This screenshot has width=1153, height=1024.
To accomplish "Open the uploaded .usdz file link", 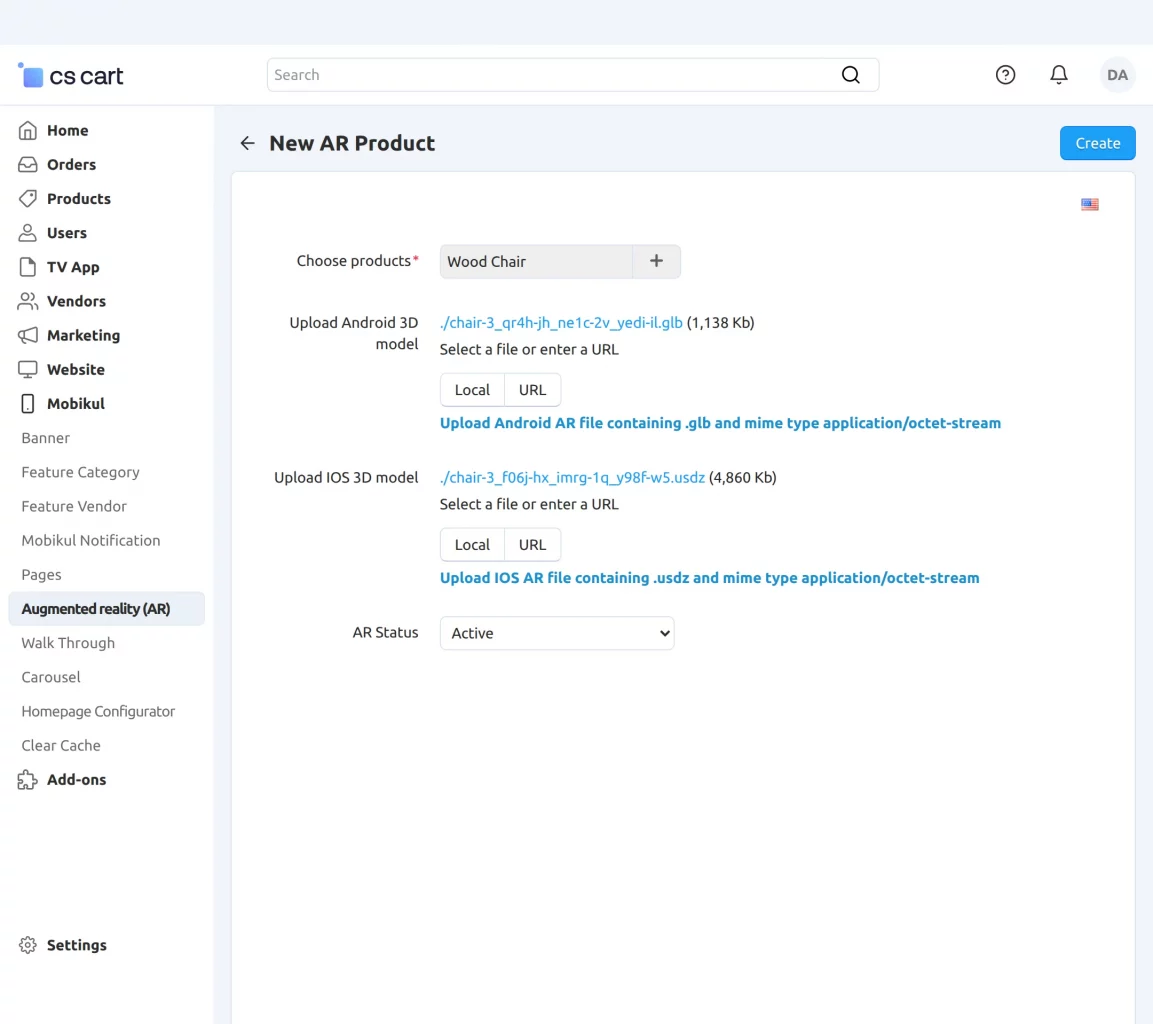I will 572,478.
